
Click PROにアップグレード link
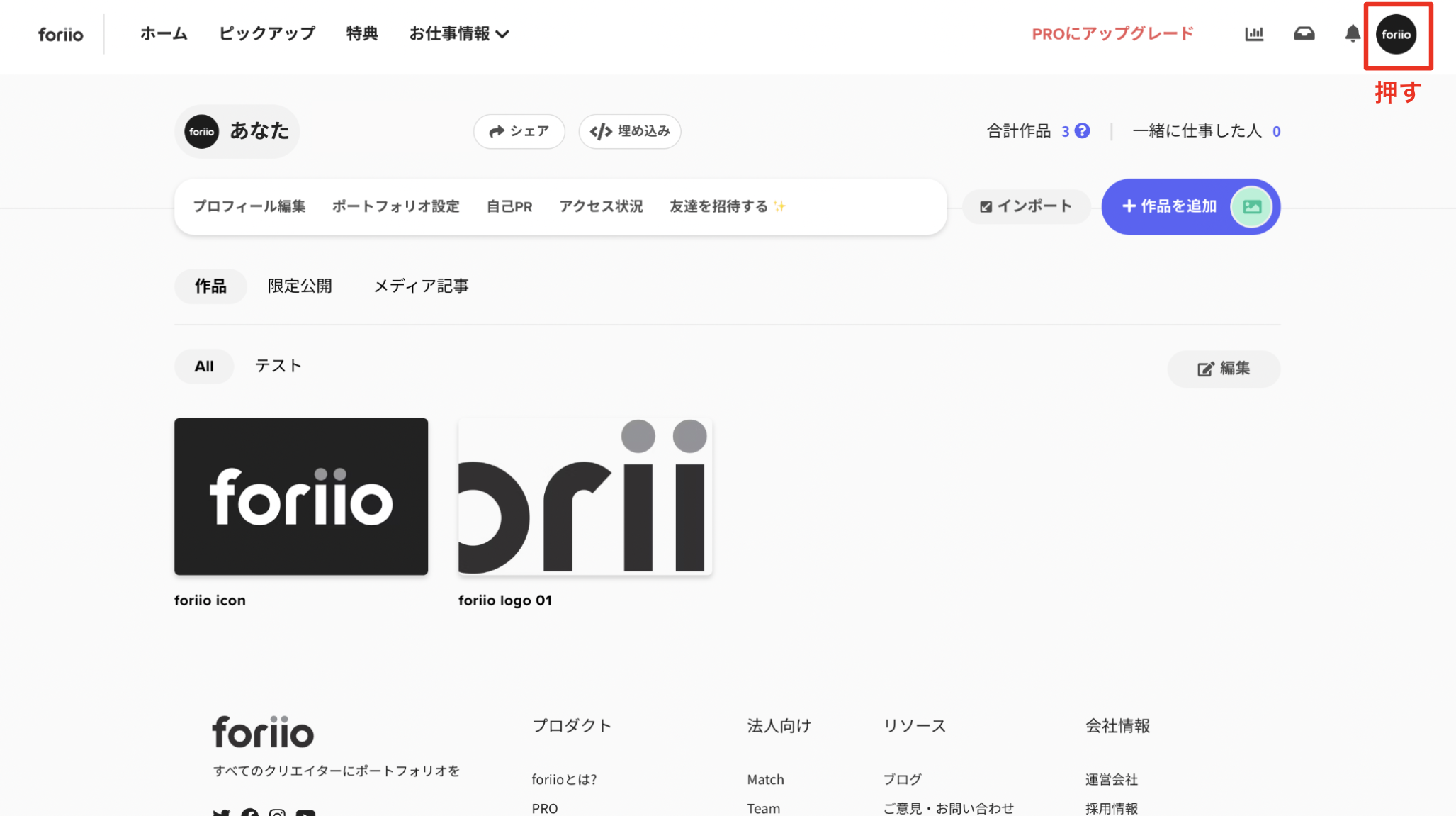[x=1112, y=34]
